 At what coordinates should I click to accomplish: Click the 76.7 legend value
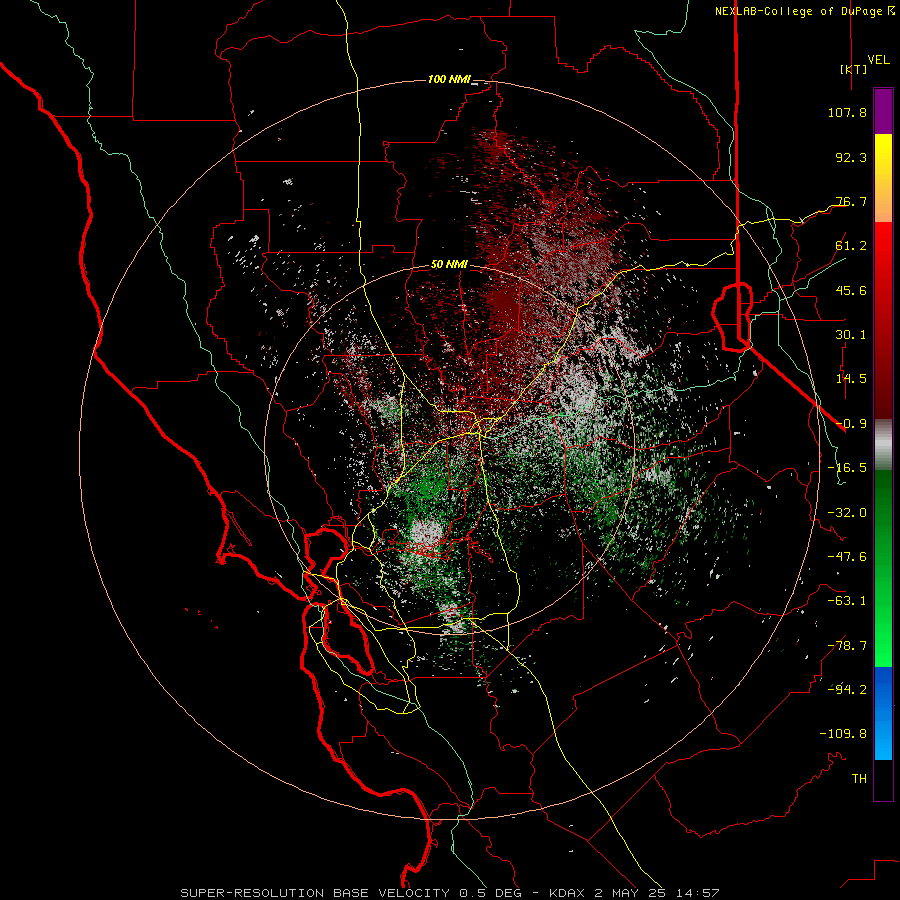[x=851, y=201]
